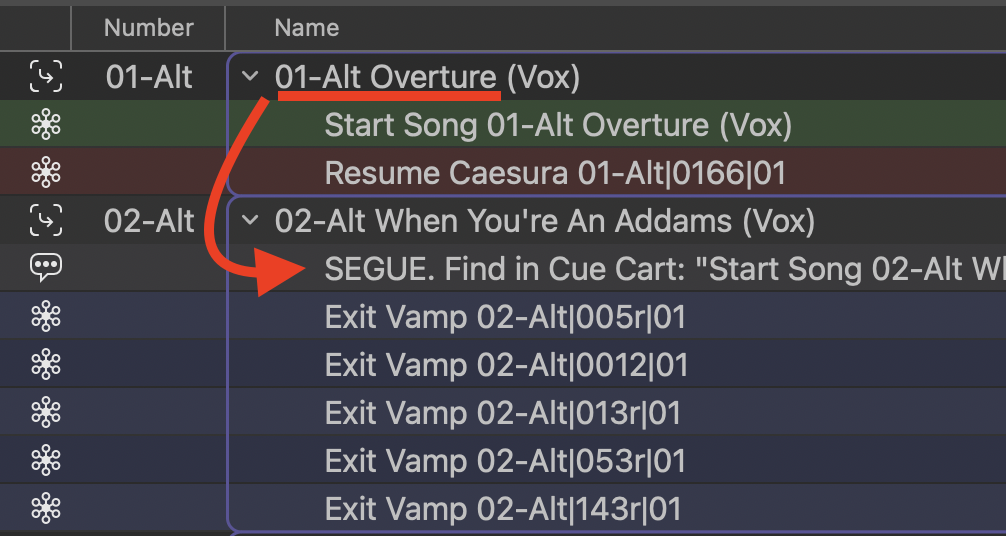The width and height of the screenshot is (1006, 536).
Task: Collapse the 02-Alt When You're An Addams group
Action: click(250, 221)
